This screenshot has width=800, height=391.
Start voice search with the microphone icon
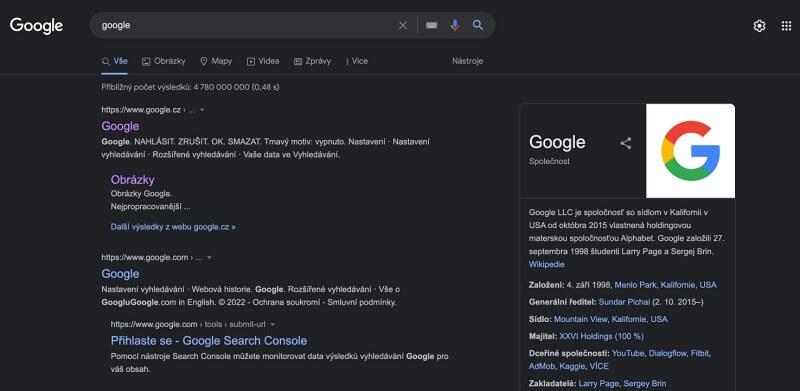455,25
